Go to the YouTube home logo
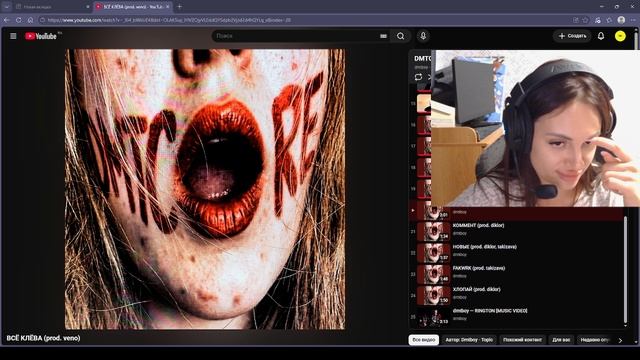The width and height of the screenshot is (640, 360). pyautogui.click(x=41, y=36)
